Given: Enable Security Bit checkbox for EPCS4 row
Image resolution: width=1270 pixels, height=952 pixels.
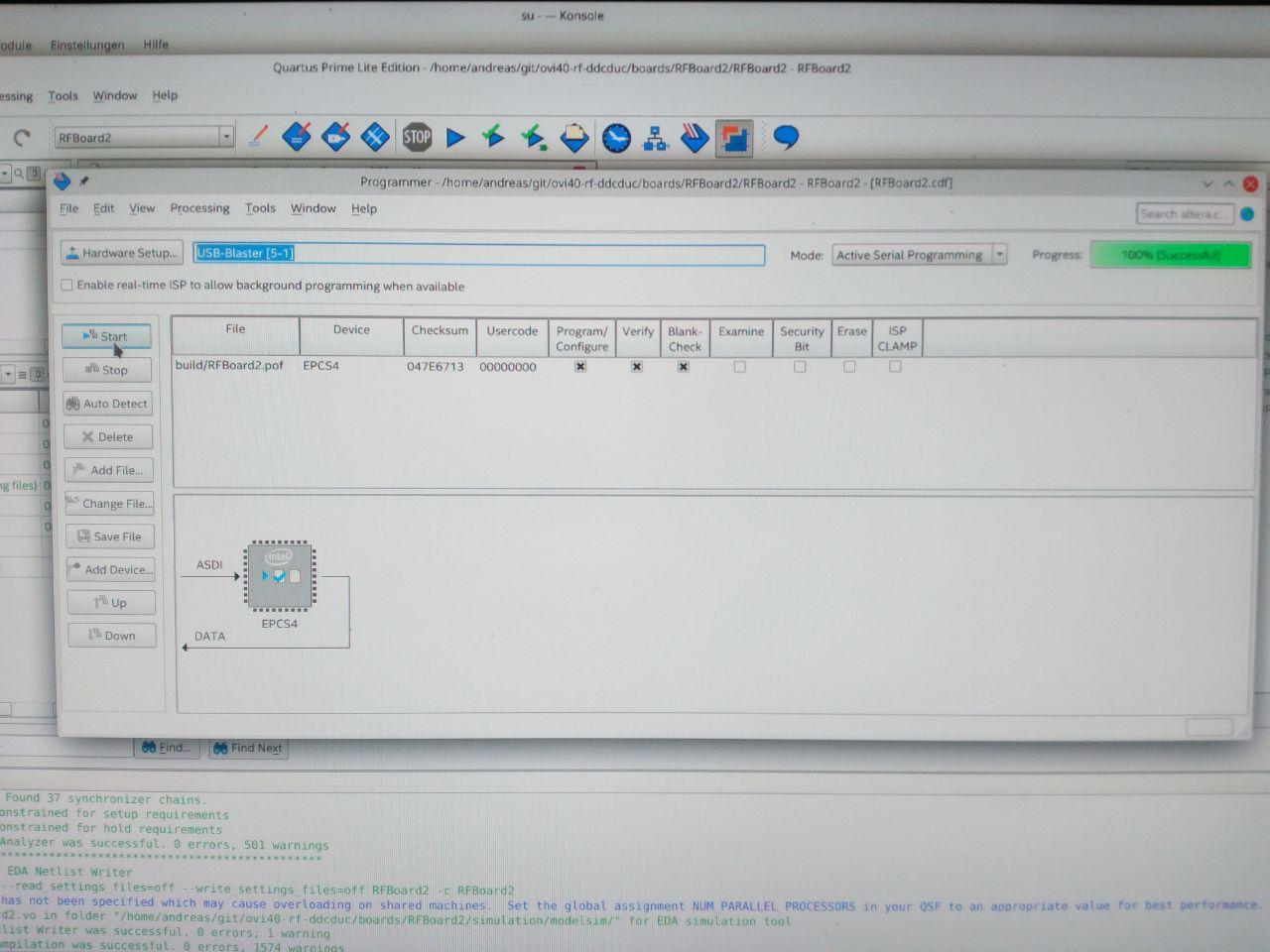Looking at the screenshot, I should (800, 367).
